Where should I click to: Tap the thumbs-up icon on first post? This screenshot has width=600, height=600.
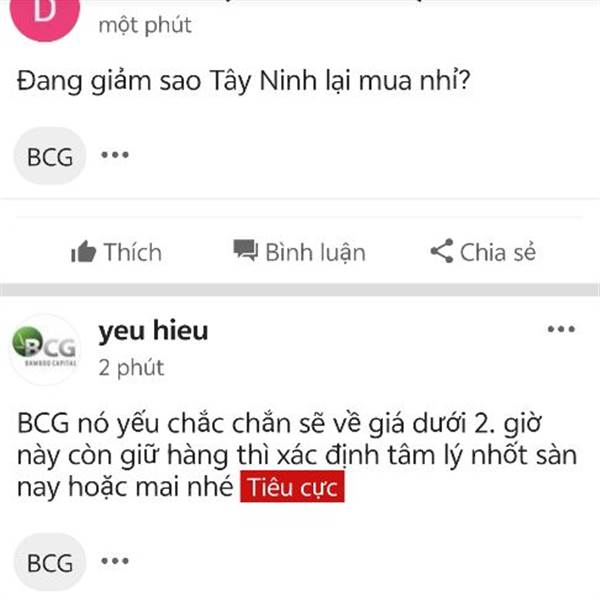(x=83, y=252)
